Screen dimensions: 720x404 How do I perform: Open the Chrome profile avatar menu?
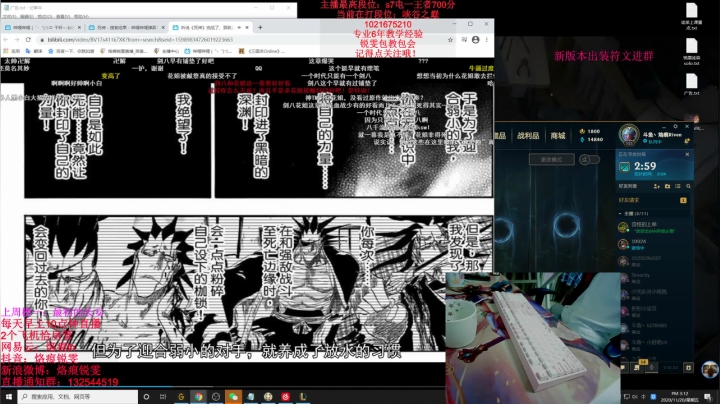[x=476, y=40]
